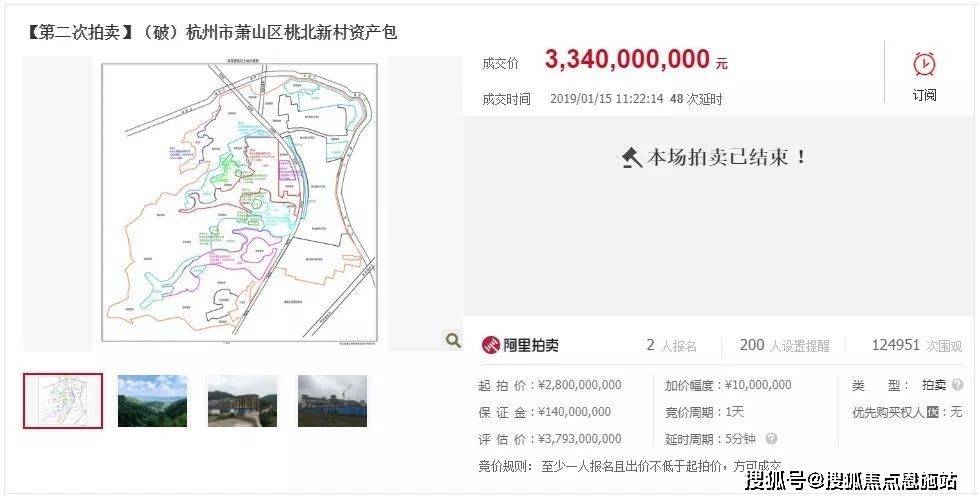The width and height of the screenshot is (979, 502).
Task: Click the 竞价规则 bidding rules text
Action: coord(630,466)
